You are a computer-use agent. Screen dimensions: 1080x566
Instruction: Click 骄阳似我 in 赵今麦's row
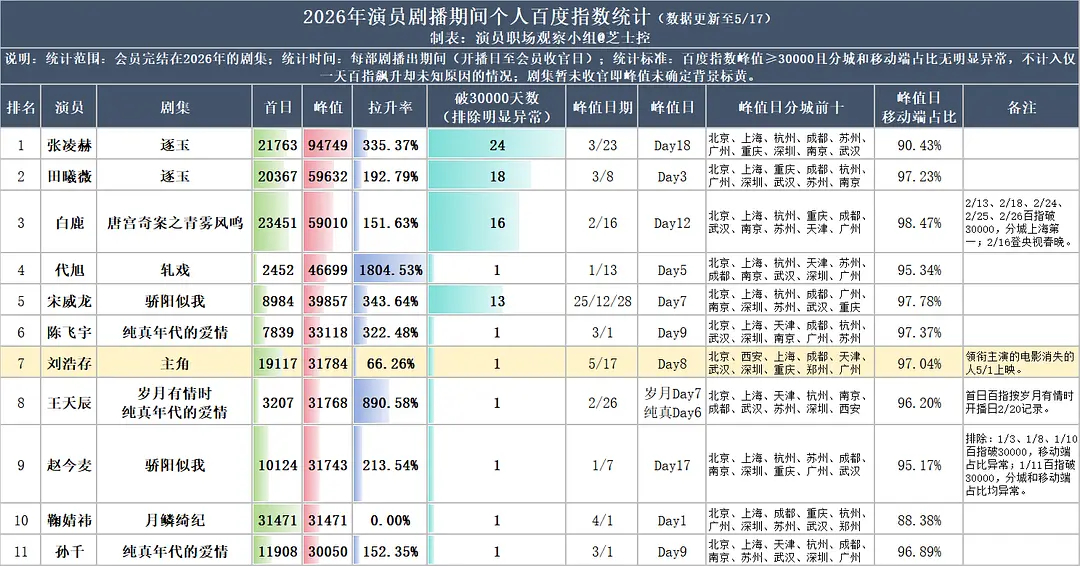(174, 465)
